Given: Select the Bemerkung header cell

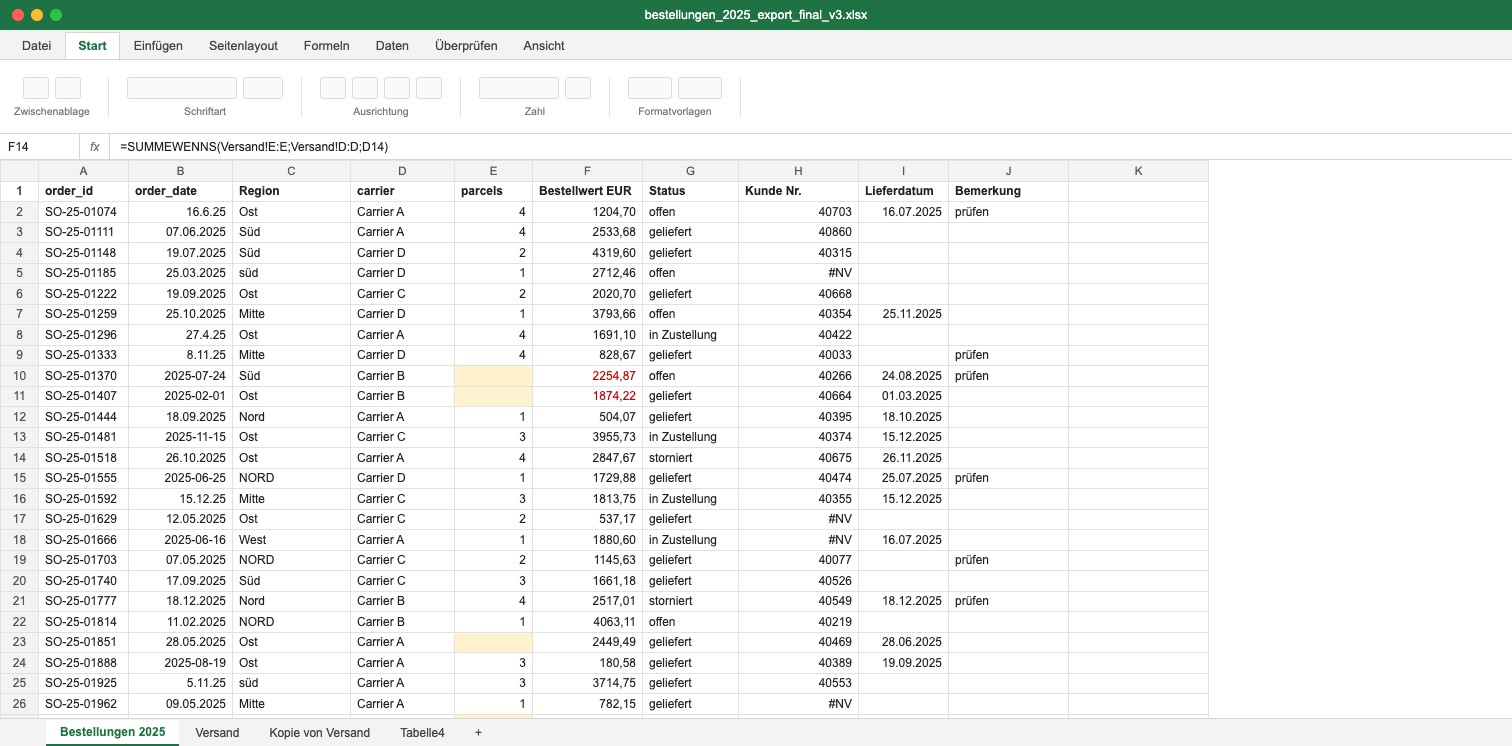Looking at the screenshot, I should pos(1008,191).
